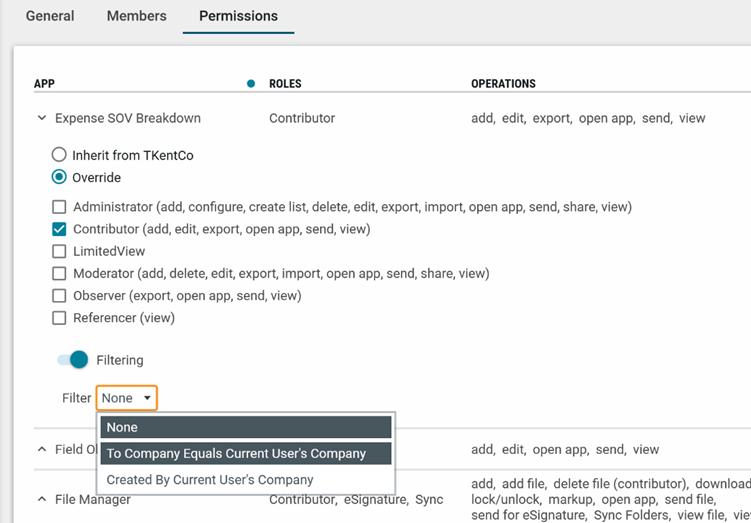751x523 pixels.
Task: Pick To Company Equals Current User's Company
Action: pos(246,453)
